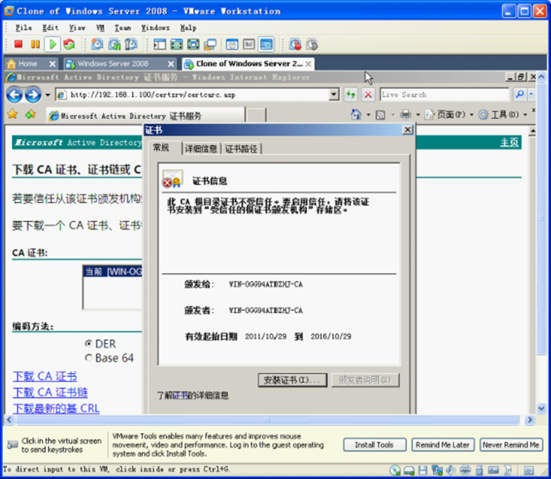Open the Snapshot Manager toolbar icon

[131, 44]
